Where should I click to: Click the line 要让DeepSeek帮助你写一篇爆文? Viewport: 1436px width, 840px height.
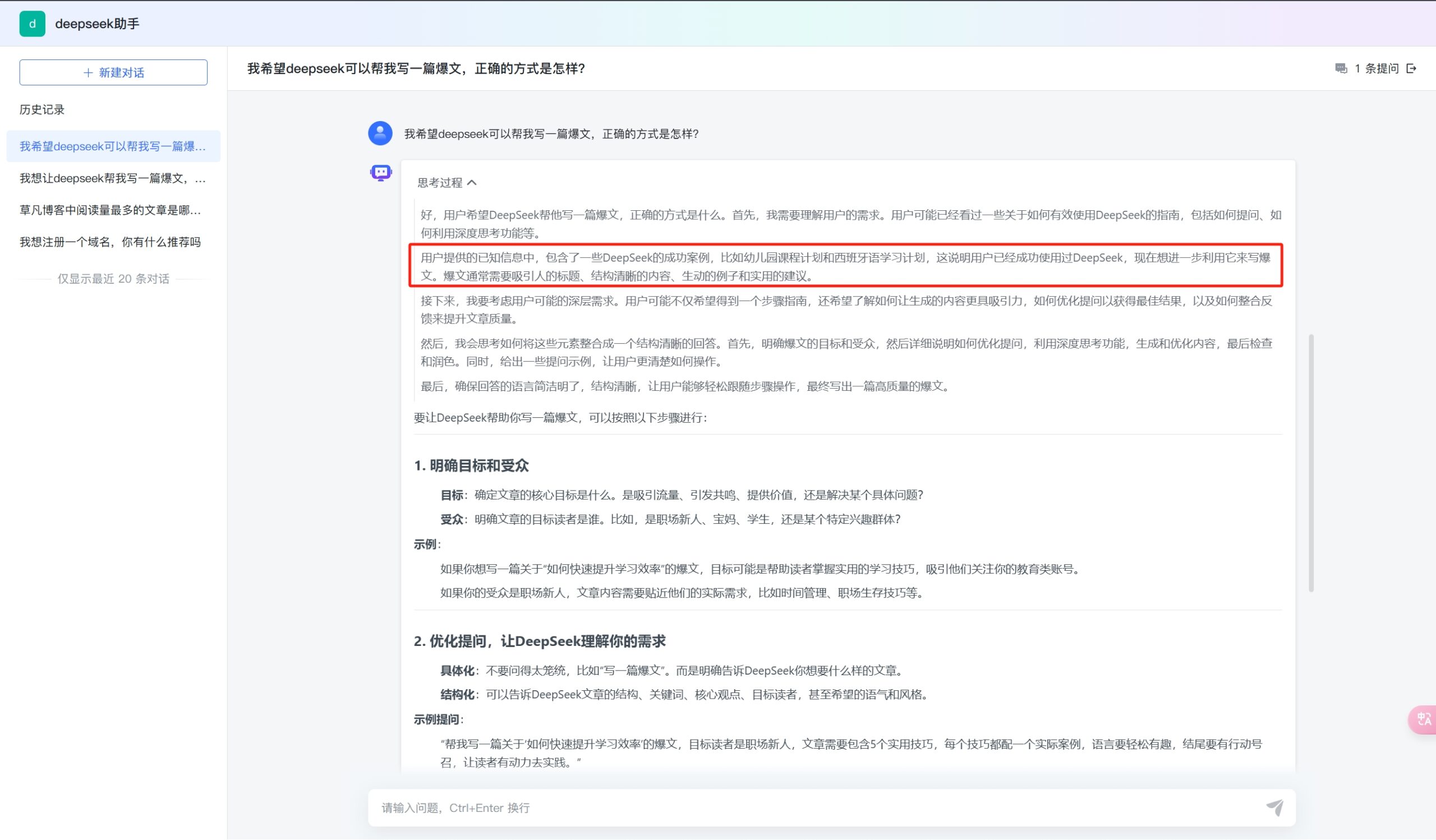pyautogui.click(x=561, y=418)
